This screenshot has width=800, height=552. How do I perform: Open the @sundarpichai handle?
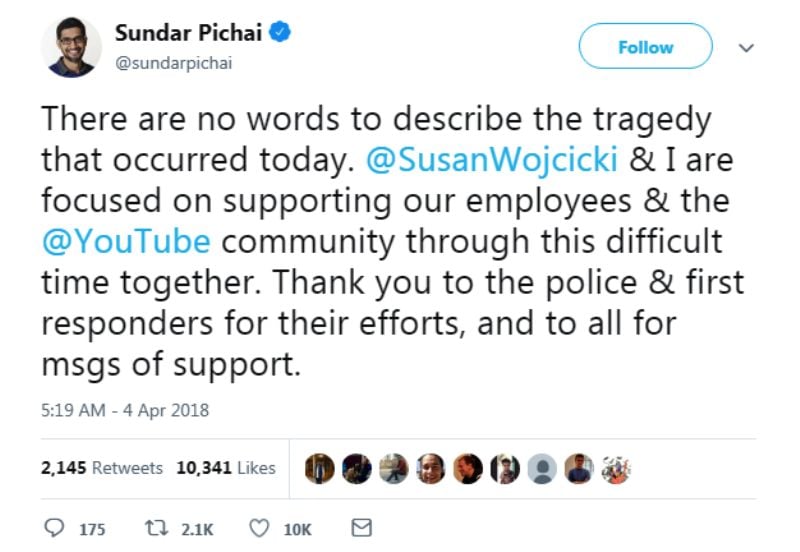pos(173,63)
